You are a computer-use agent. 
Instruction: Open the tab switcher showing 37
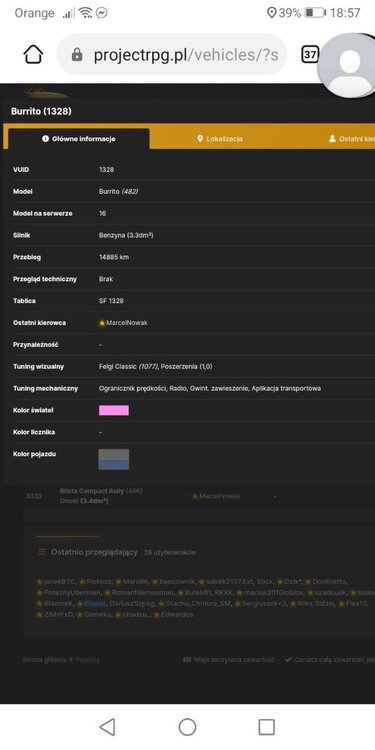310,55
